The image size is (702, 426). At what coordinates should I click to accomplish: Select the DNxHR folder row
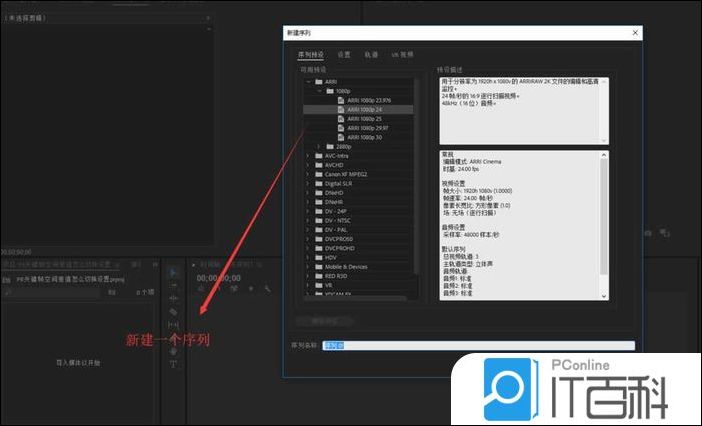click(358, 202)
